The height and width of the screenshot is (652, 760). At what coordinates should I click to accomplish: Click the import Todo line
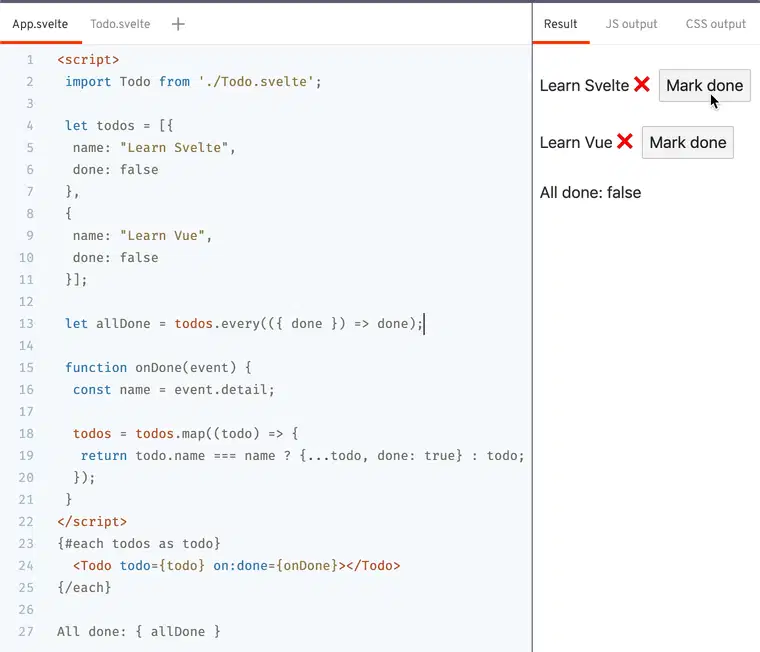[193, 81]
